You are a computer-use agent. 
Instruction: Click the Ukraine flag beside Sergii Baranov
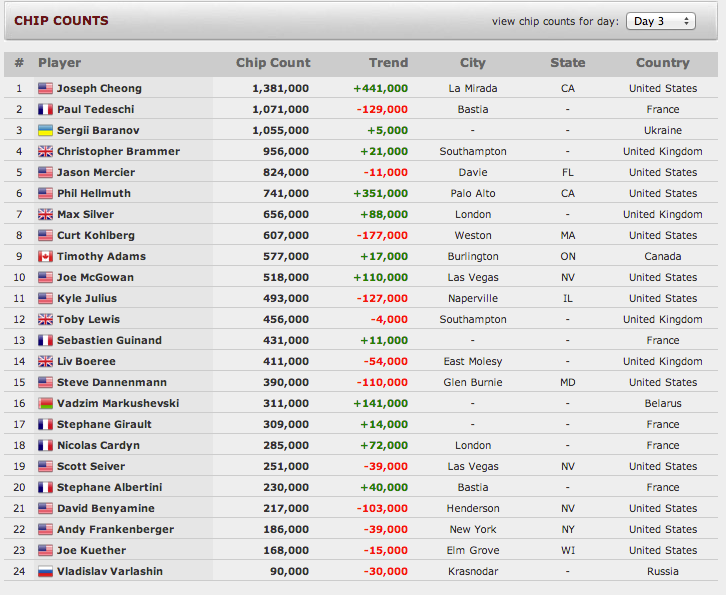coord(45,131)
